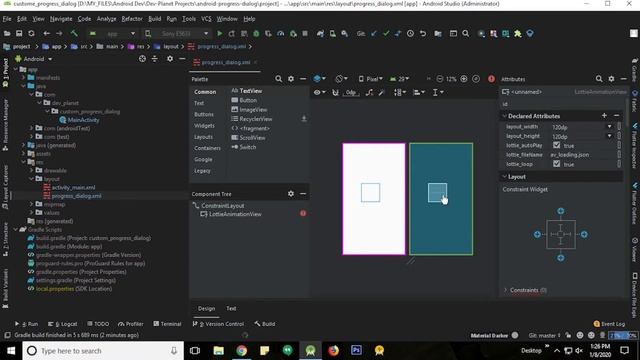Click the Stop toolbar square icon
Image resolution: width=640 pixels, height=360 pixels.
coord(305,33)
